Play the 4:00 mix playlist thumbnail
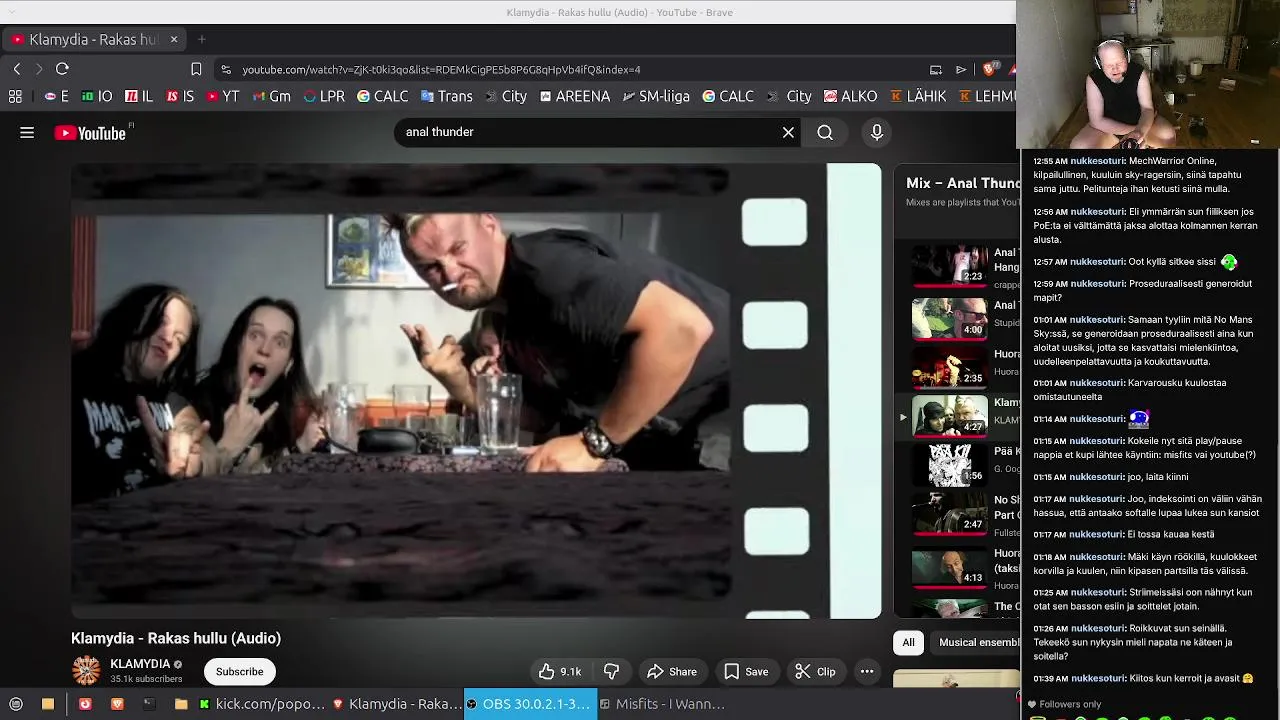 [949, 318]
